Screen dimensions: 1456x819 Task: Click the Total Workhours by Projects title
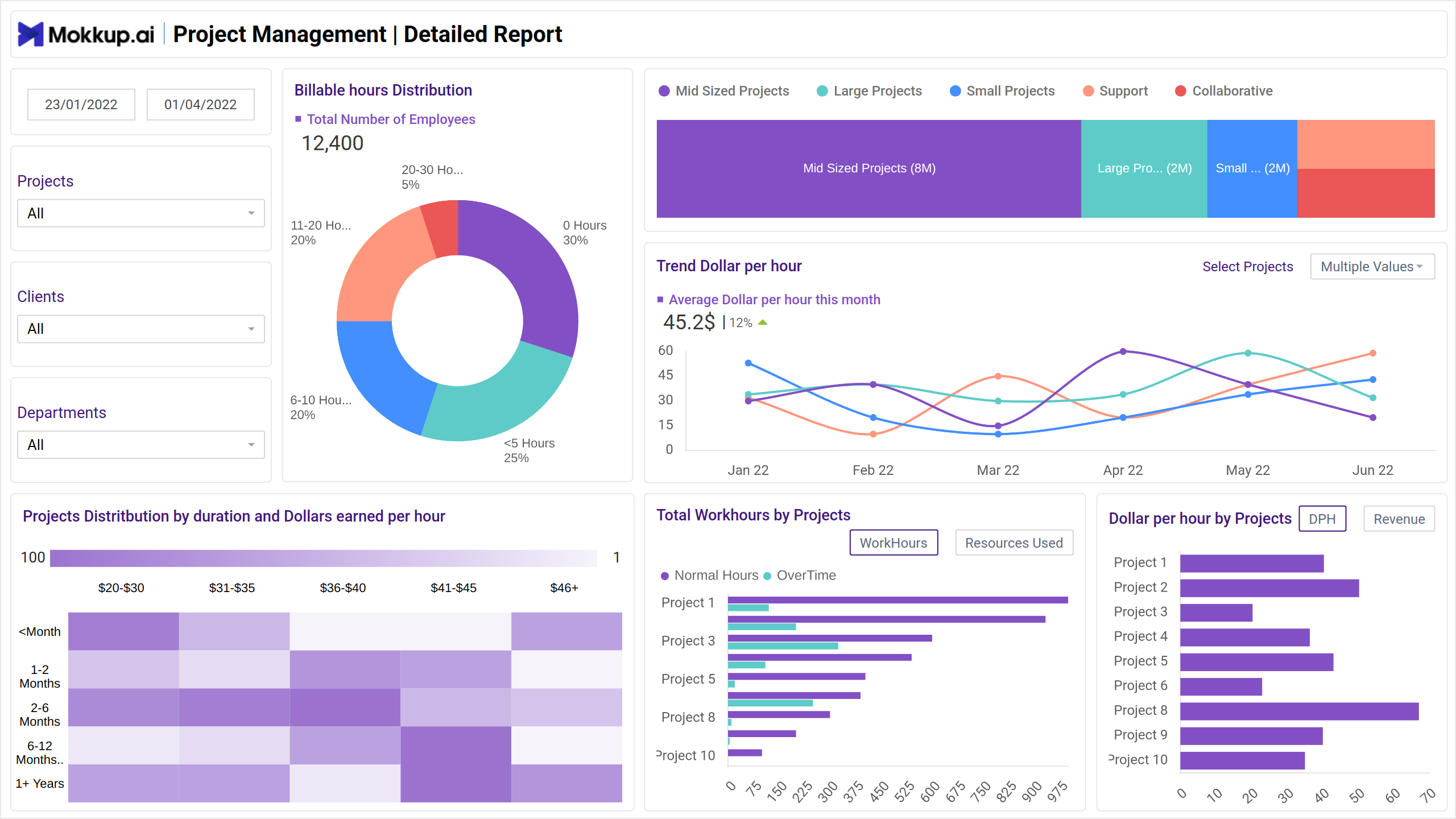[753, 515]
